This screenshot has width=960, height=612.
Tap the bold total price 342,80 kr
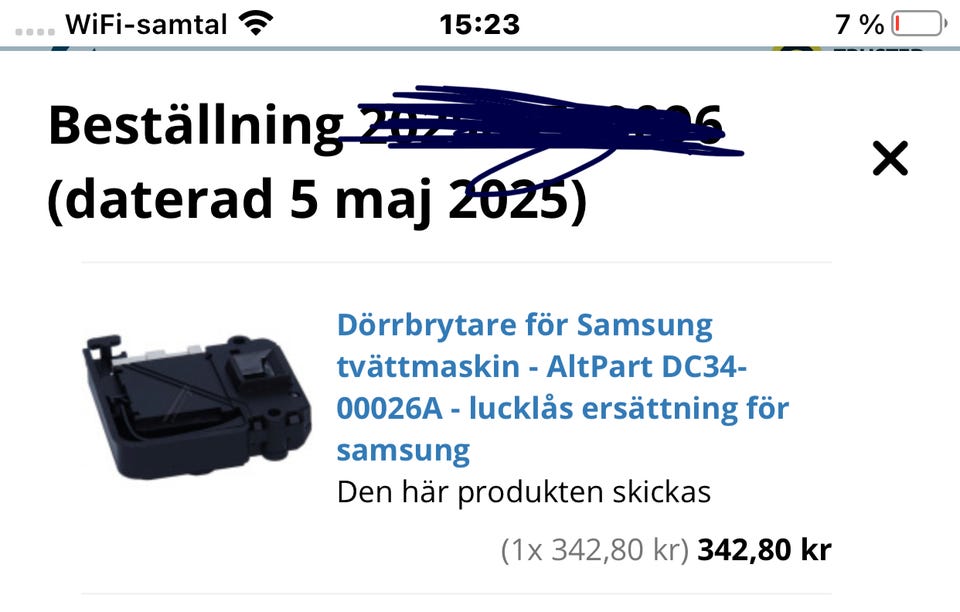tap(765, 550)
